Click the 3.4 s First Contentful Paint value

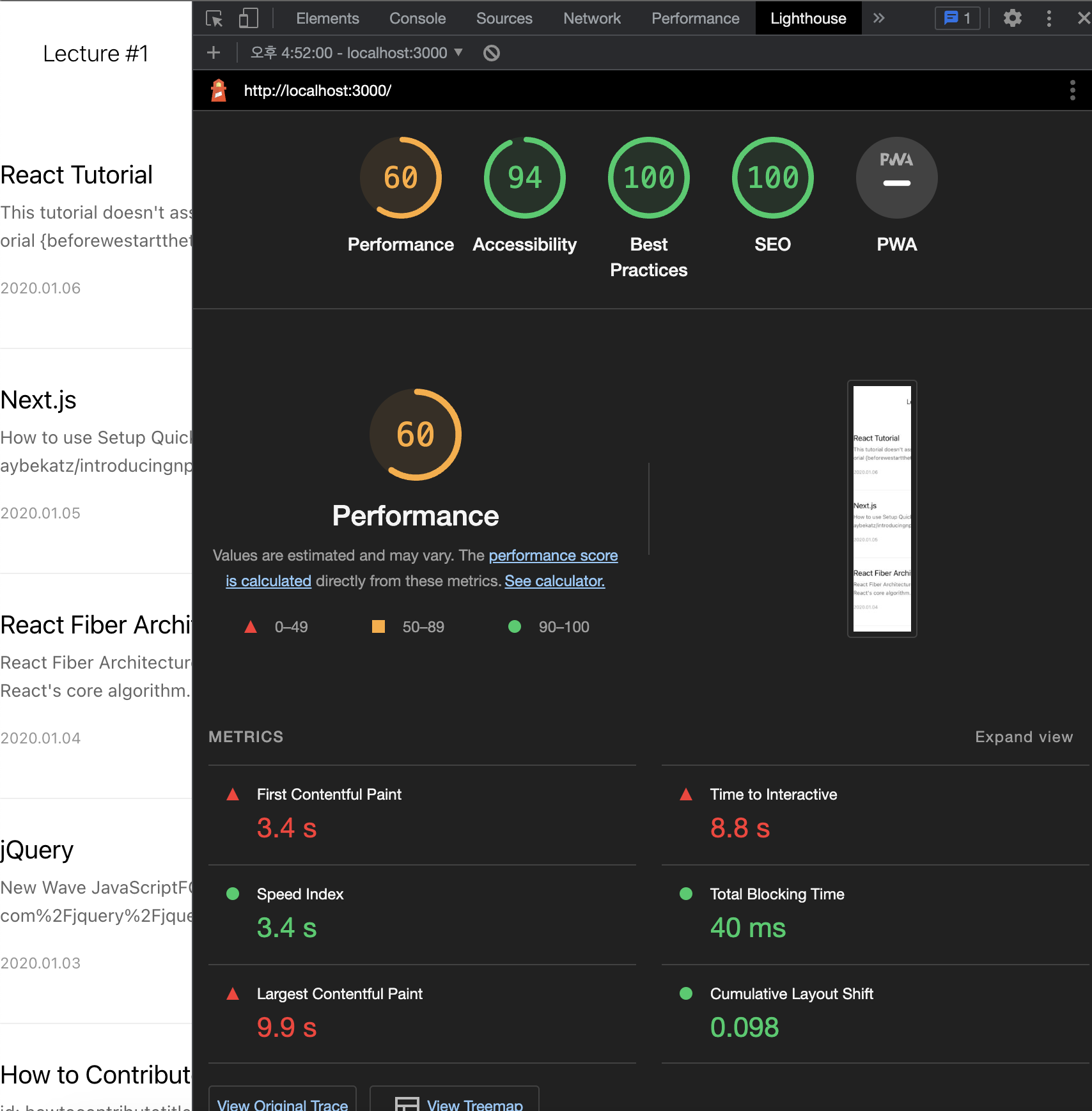point(286,828)
